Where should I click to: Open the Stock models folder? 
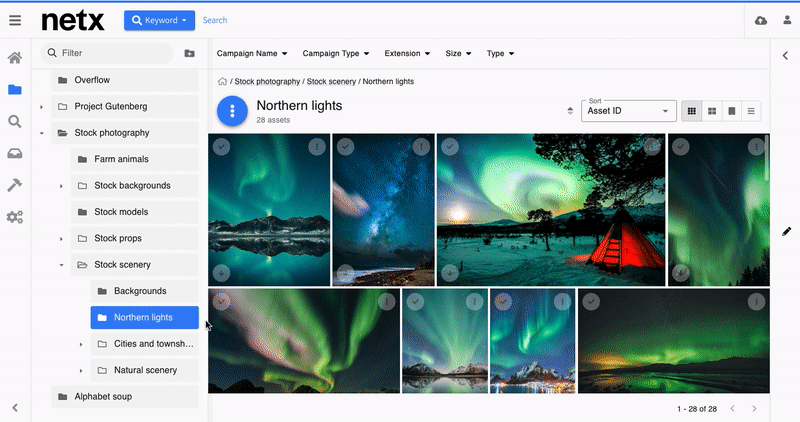click(x=135, y=212)
